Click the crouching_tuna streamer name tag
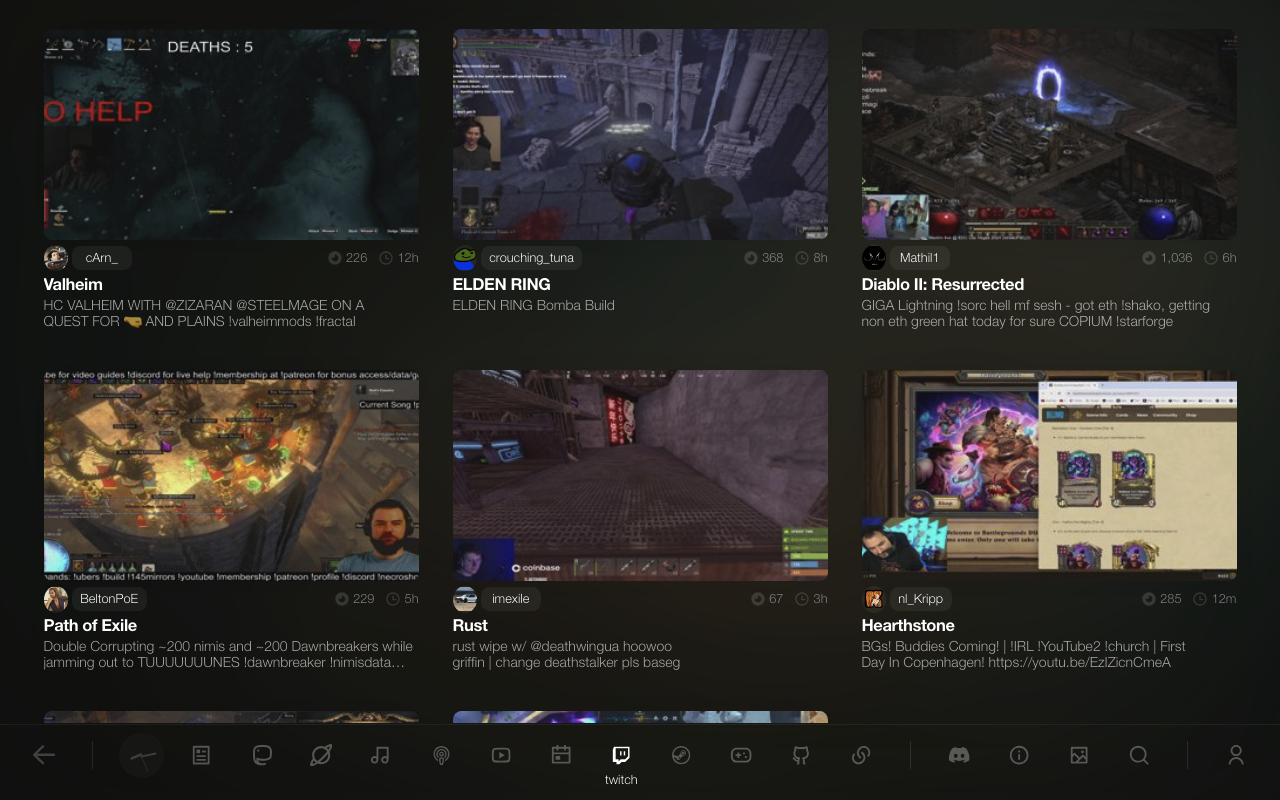Screen dimensions: 1280x800 [531, 258]
